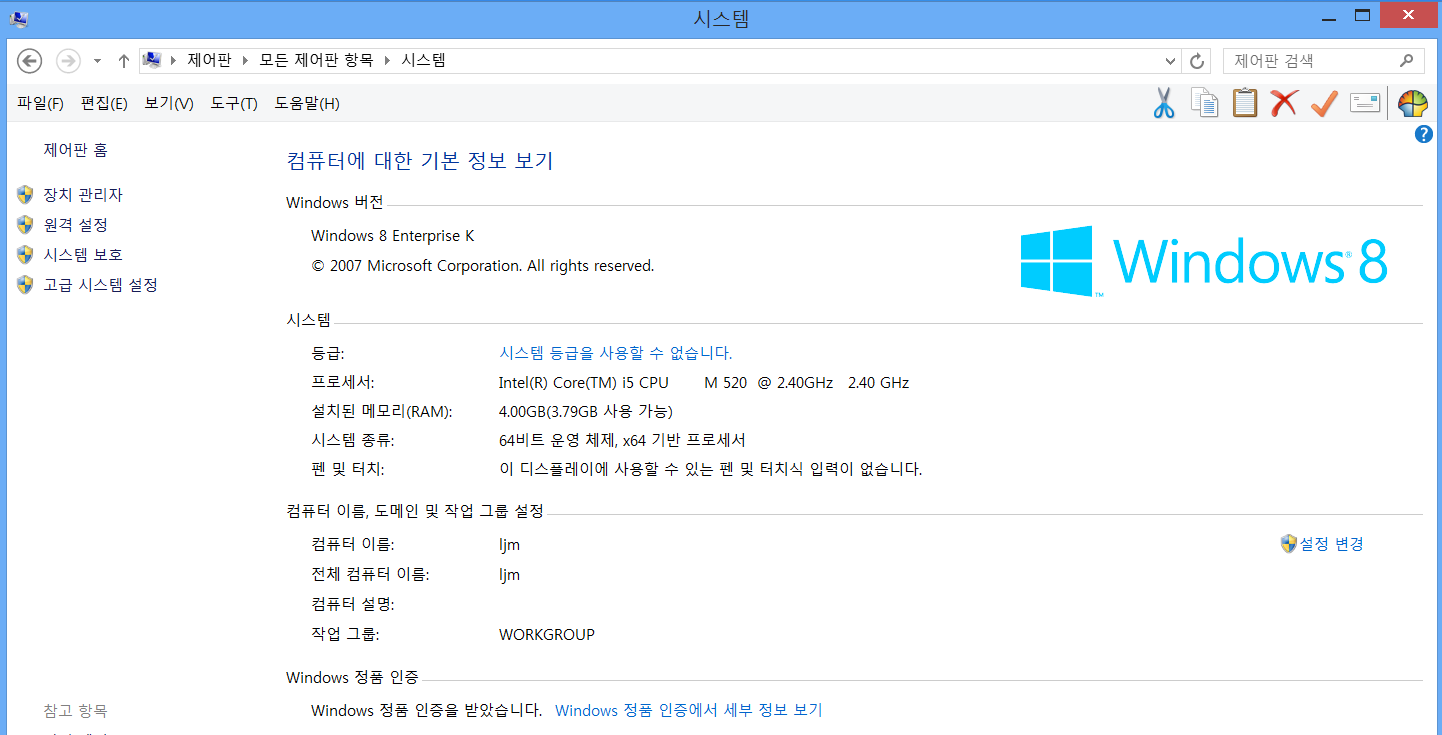
Task: Click the shield icon beside 고급 시스템 설정
Action: (25, 285)
